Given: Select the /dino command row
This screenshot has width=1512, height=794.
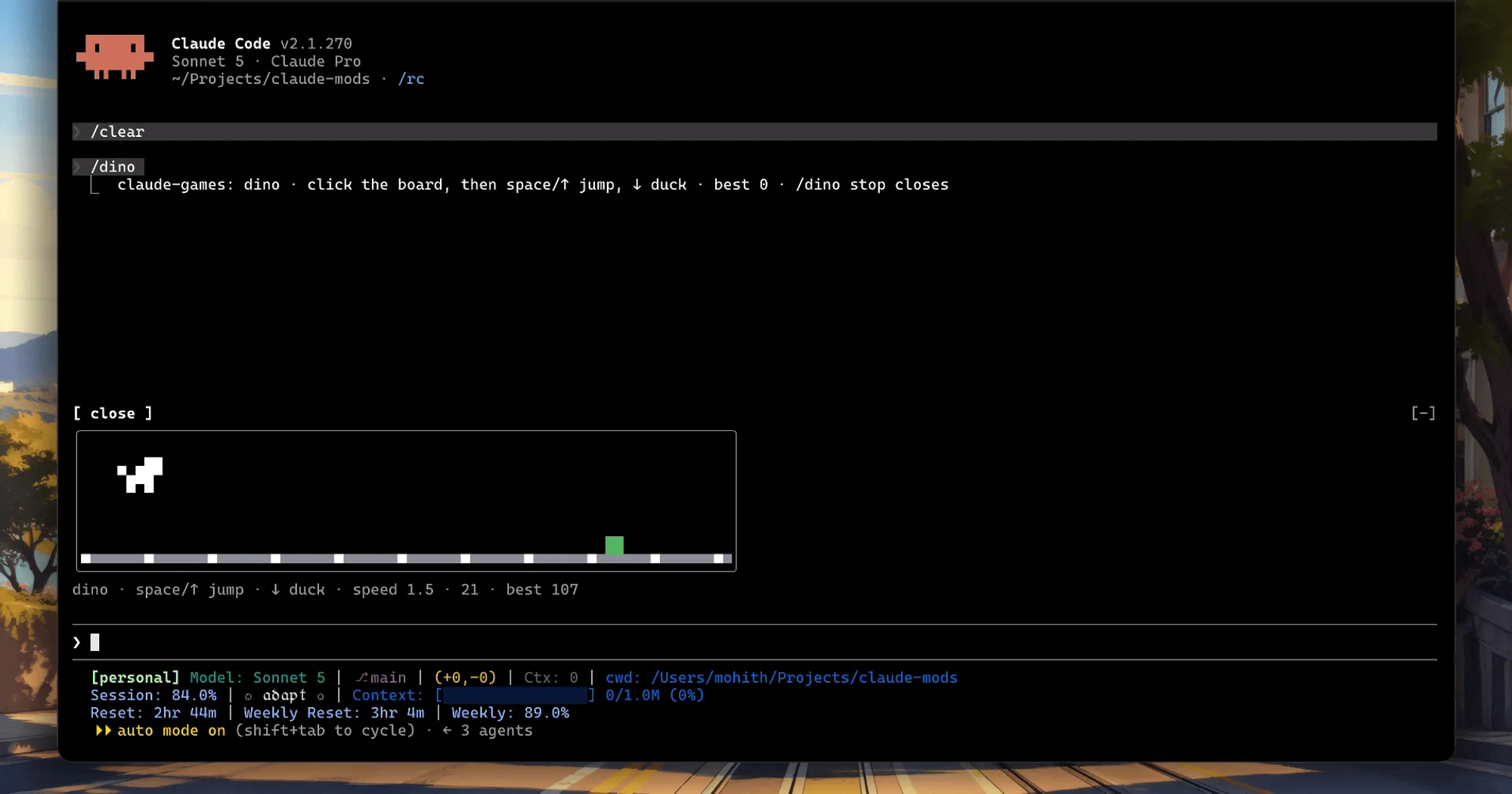Looking at the screenshot, I should (108, 166).
